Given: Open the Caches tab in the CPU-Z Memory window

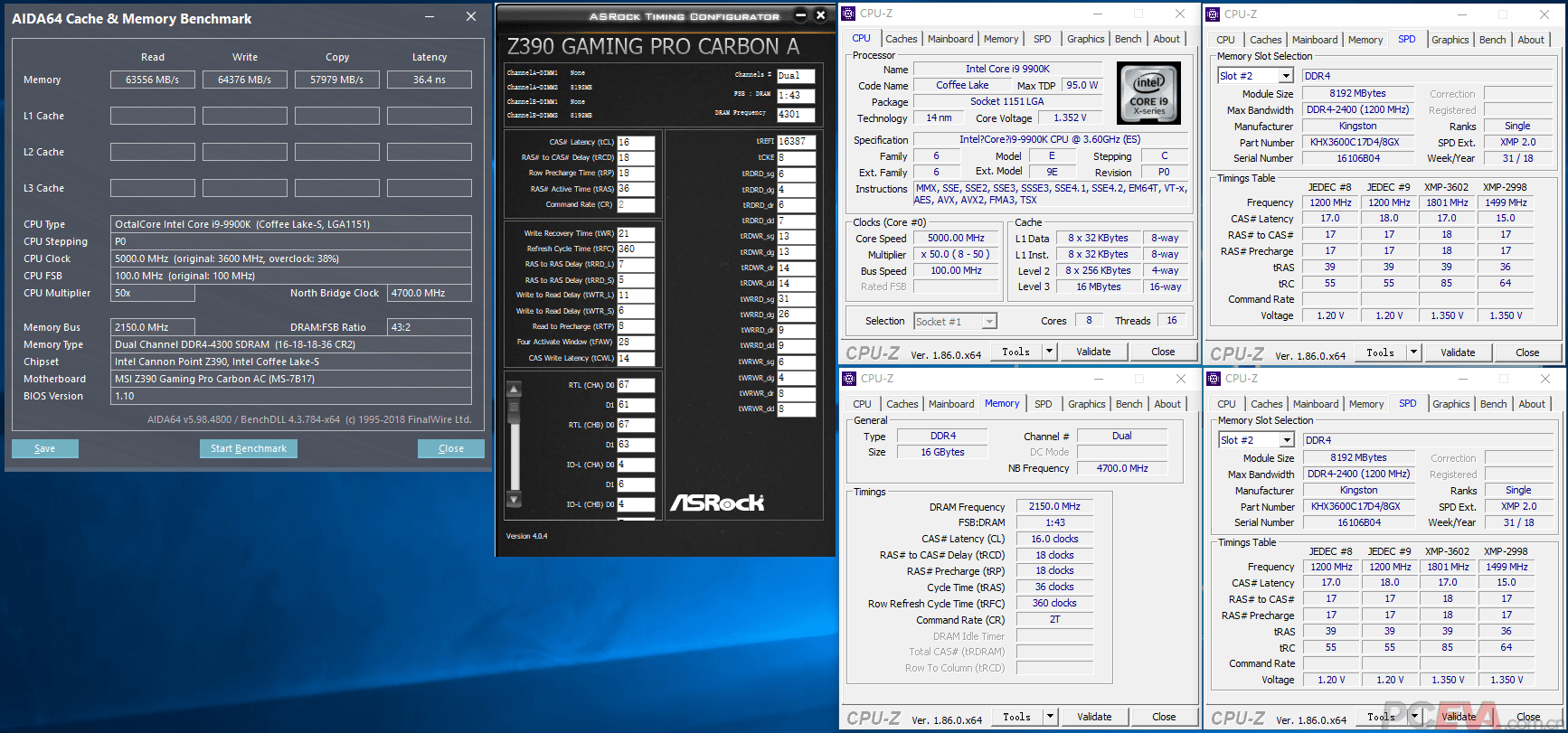Looking at the screenshot, I should coord(902,404).
